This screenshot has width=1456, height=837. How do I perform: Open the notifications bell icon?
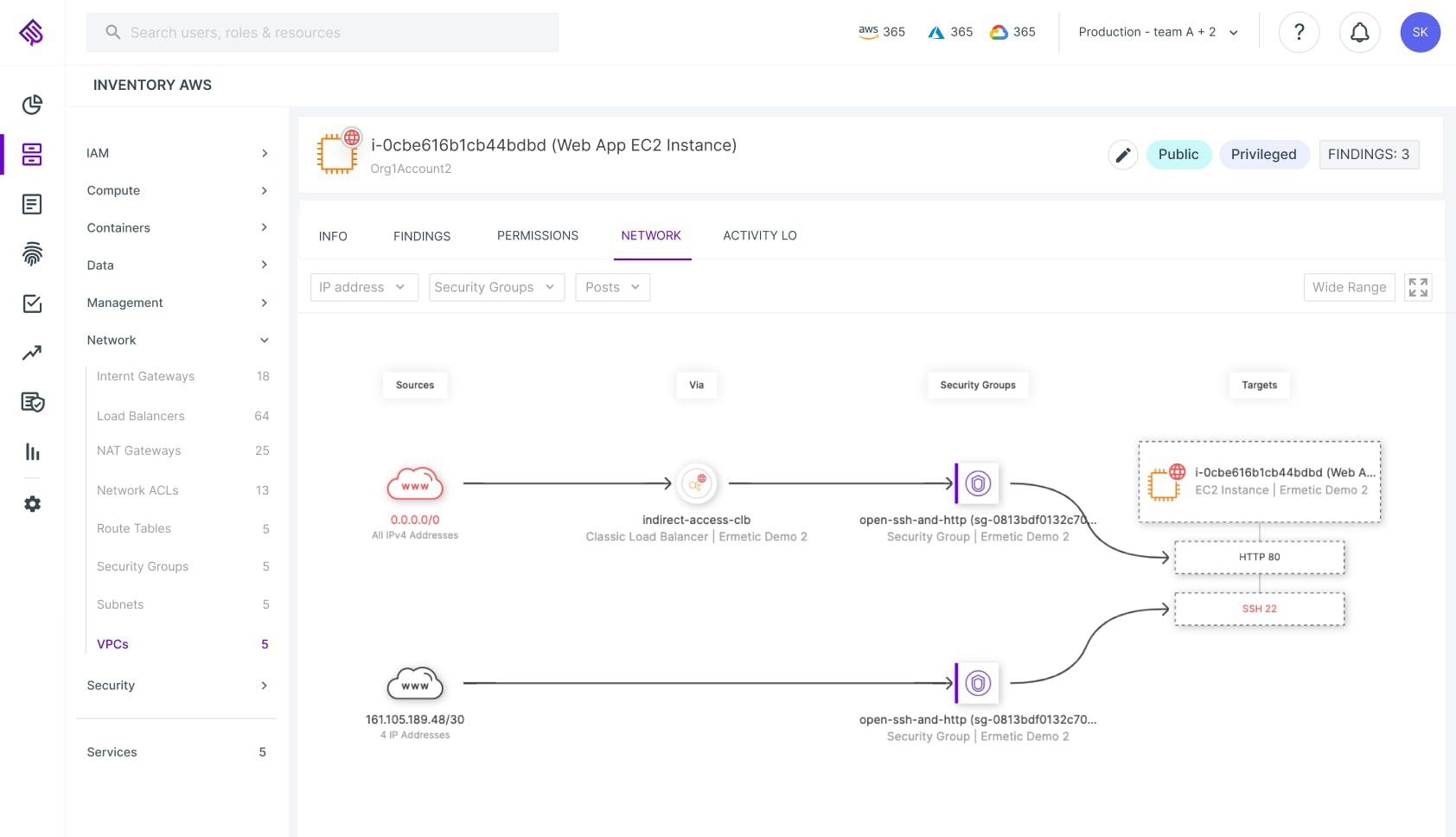tap(1359, 33)
